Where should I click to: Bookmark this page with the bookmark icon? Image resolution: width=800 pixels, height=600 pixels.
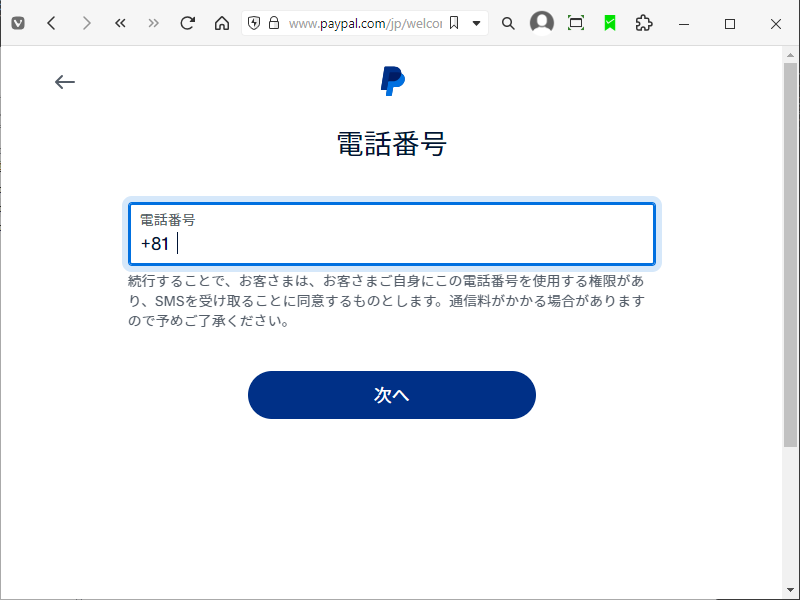(x=454, y=23)
